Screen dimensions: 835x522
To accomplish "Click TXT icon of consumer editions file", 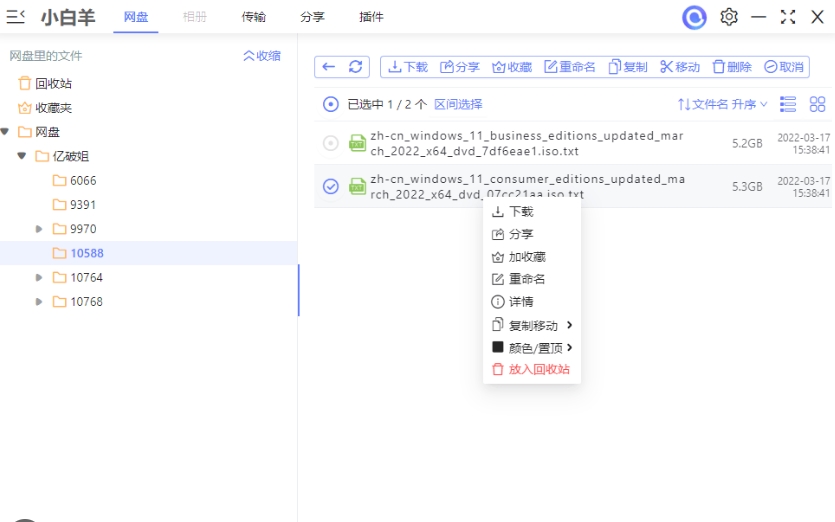I will pos(357,186).
